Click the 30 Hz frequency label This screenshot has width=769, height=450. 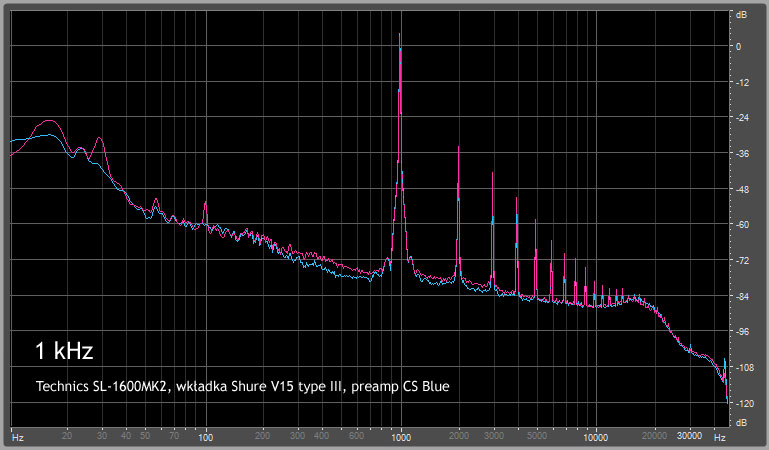(102, 435)
